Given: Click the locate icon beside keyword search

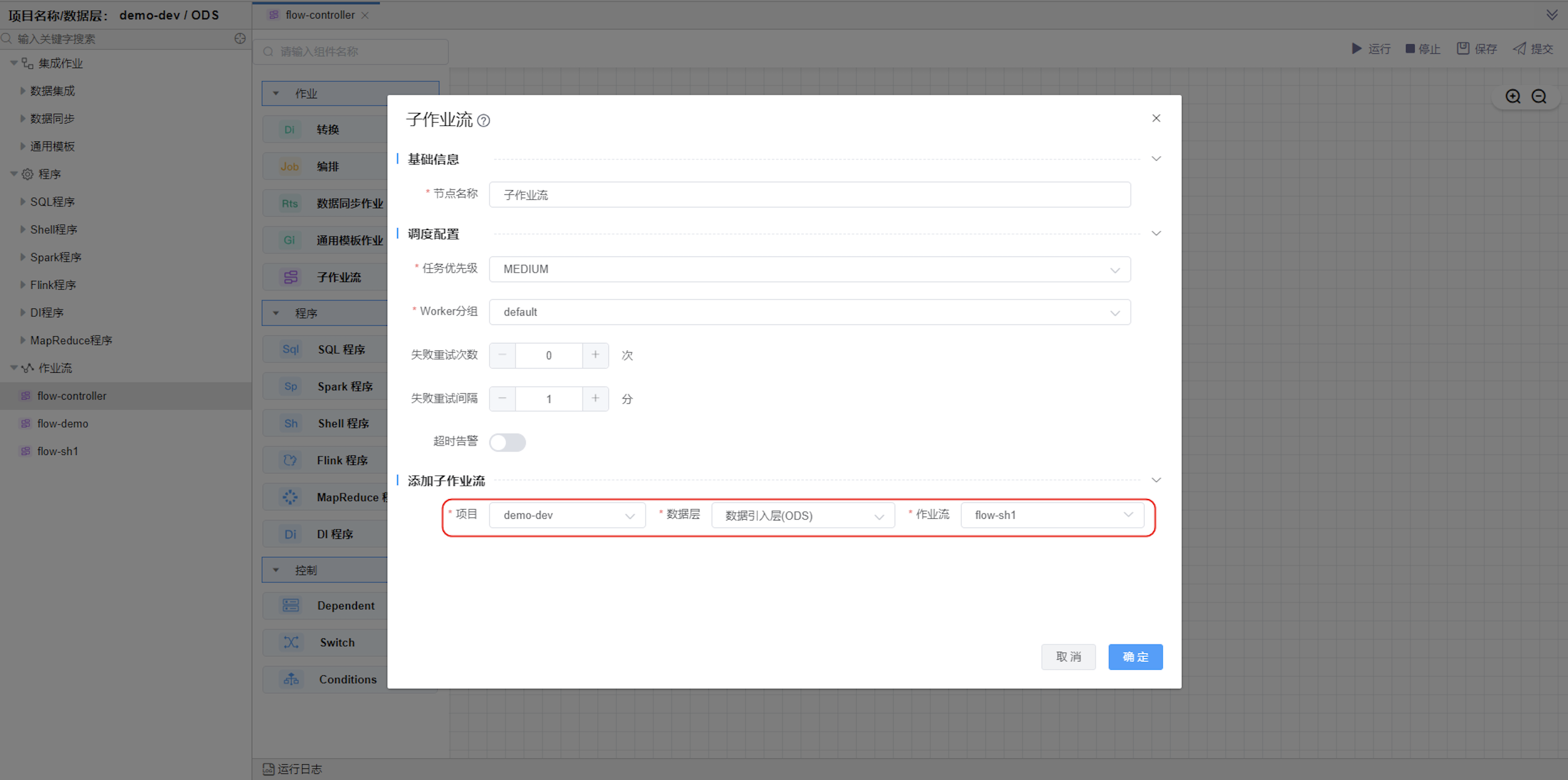Looking at the screenshot, I should pos(240,39).
